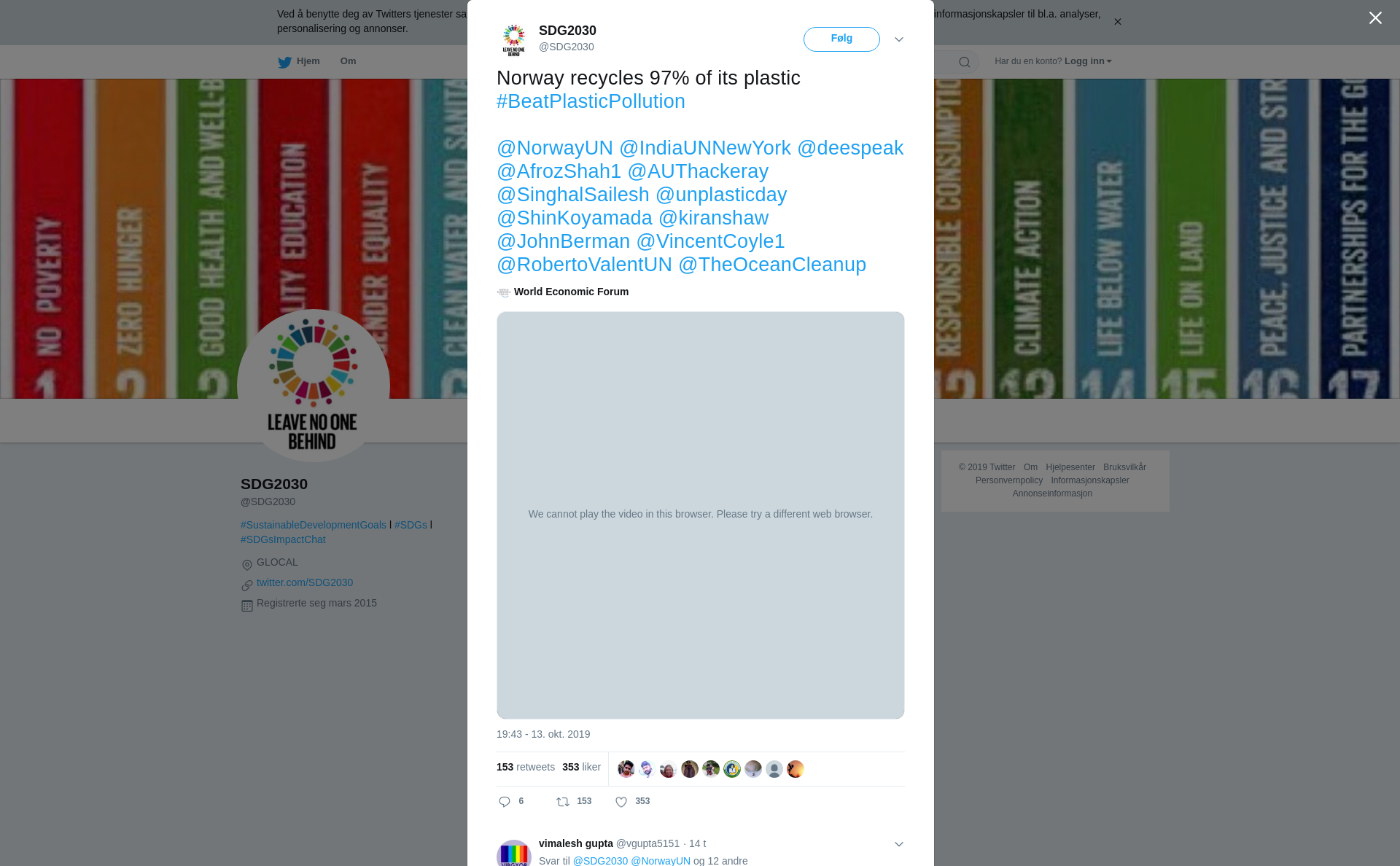This screenshot has height=866, width=1400.
Task: Open the @TheOceanCleanup mention
Action: [772, 265]
